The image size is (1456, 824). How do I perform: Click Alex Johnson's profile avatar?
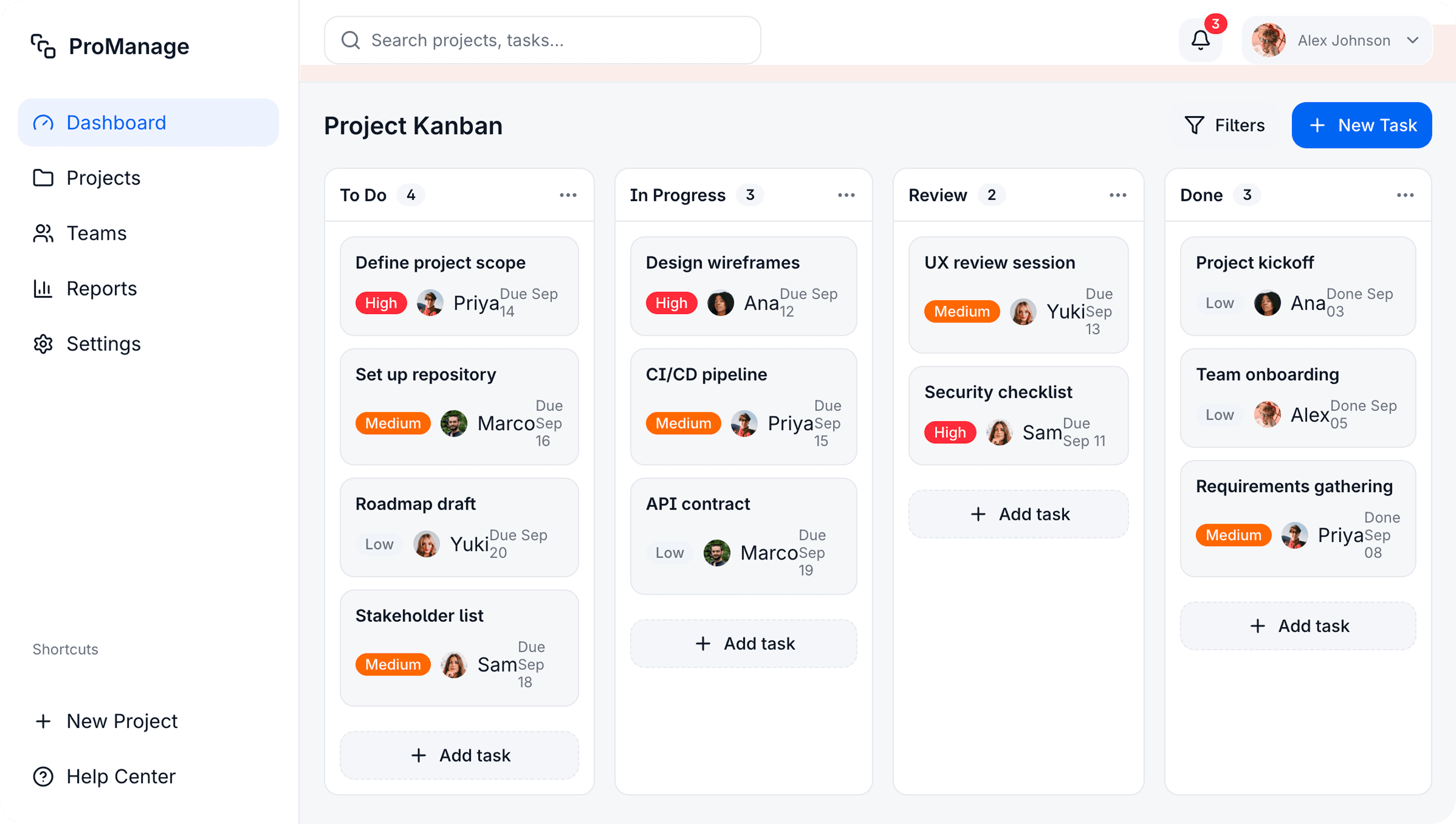coord(1268,40)
